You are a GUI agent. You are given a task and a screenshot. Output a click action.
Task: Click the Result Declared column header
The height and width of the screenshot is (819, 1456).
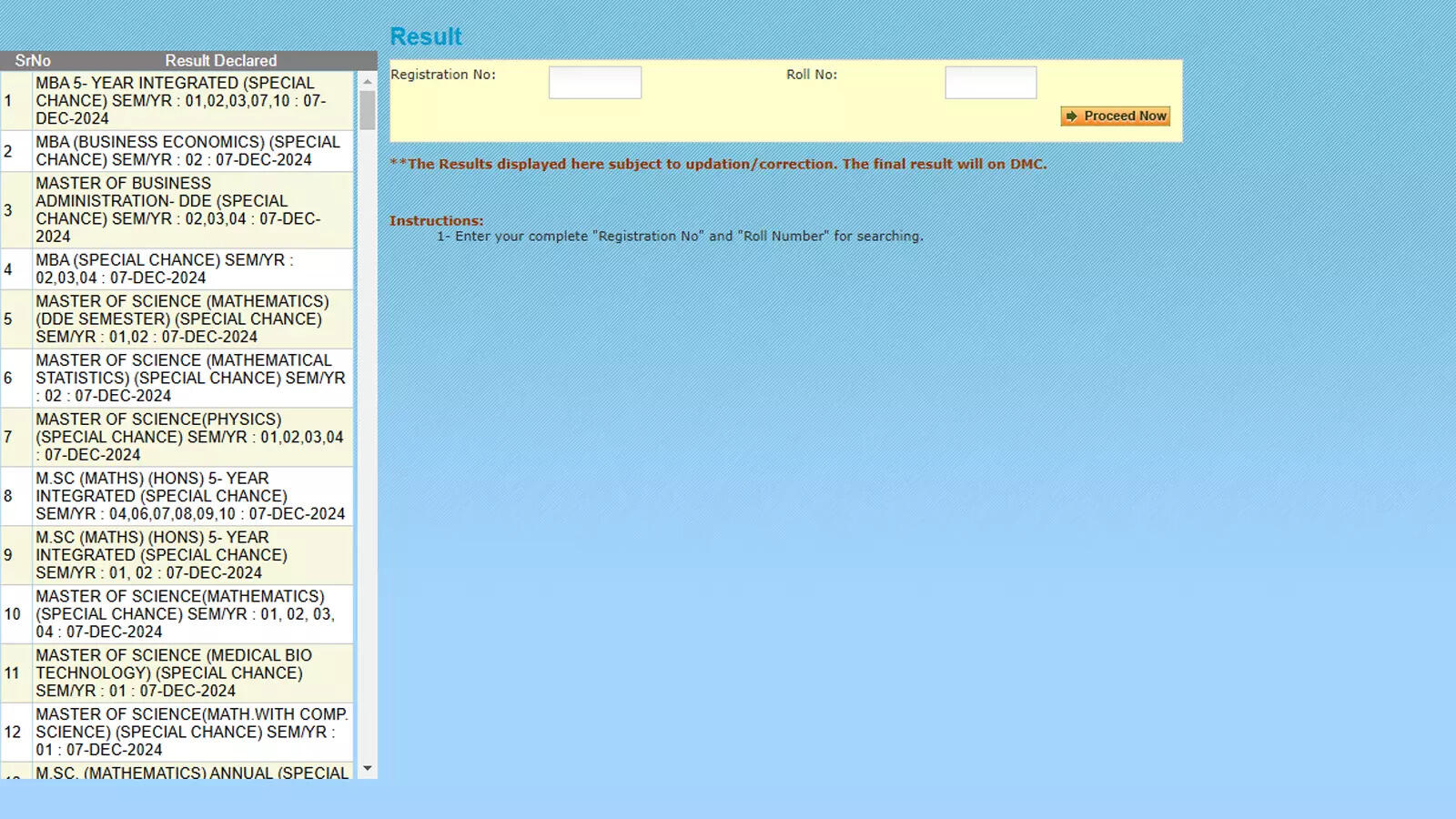click(220, 61)
